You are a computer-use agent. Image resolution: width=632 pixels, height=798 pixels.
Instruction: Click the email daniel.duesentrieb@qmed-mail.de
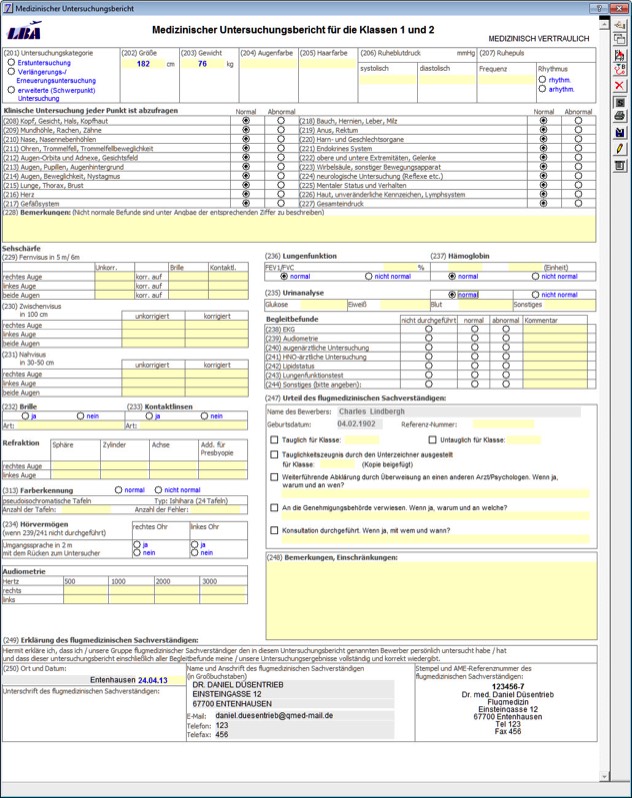click(x=274, y=715)
